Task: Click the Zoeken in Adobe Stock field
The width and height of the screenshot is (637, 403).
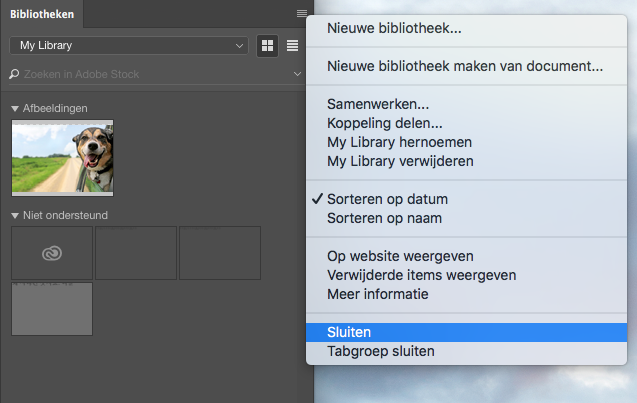Action: [x=150, y=74]
